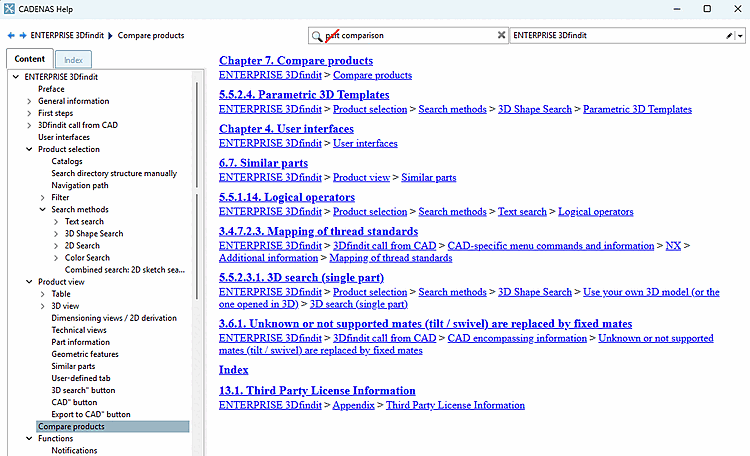This screenshot has width=750, height=456.
Task: Click into the part comparison search field
Action: [x=408, y=35]
